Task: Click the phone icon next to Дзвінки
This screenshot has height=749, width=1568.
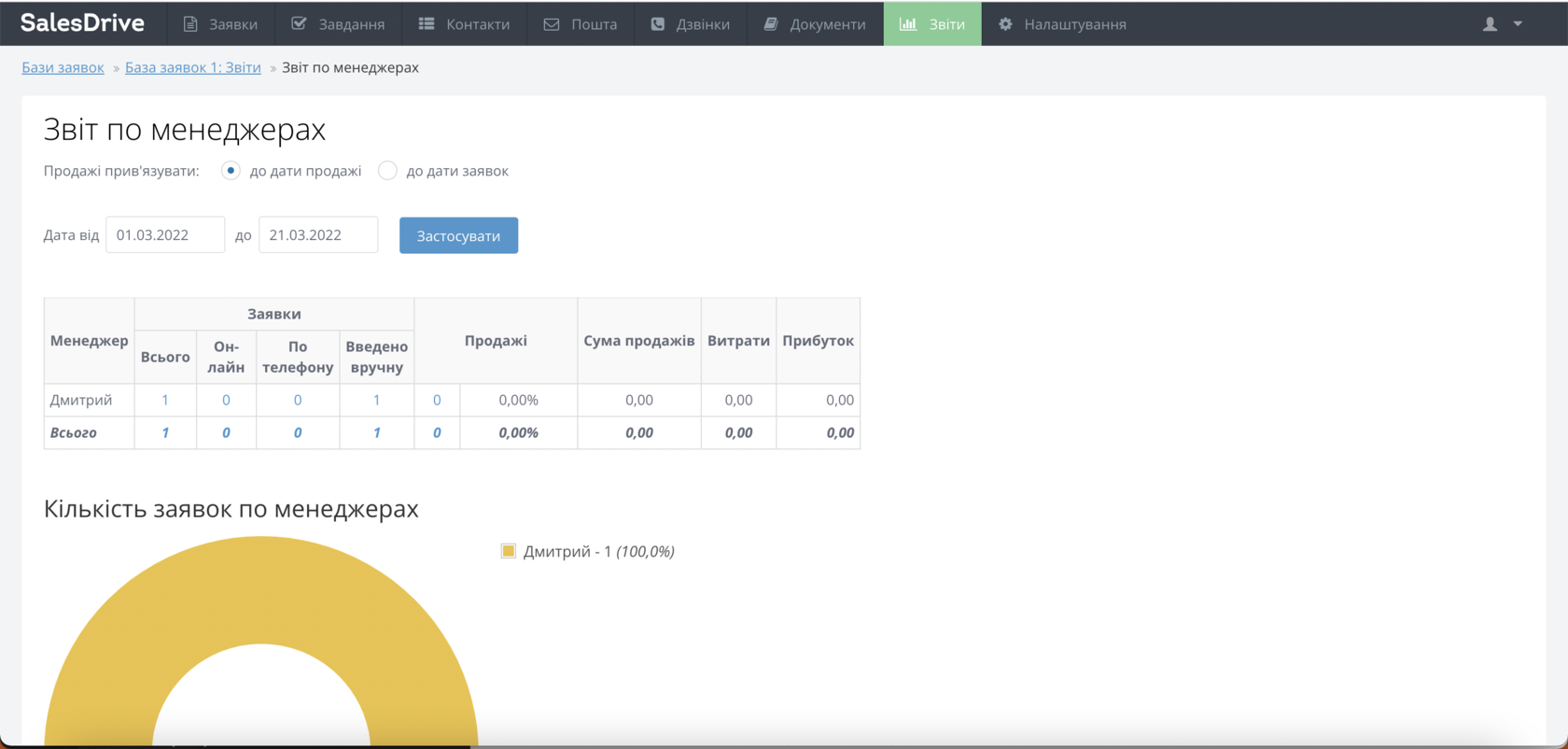Action: tap(658, 24)
